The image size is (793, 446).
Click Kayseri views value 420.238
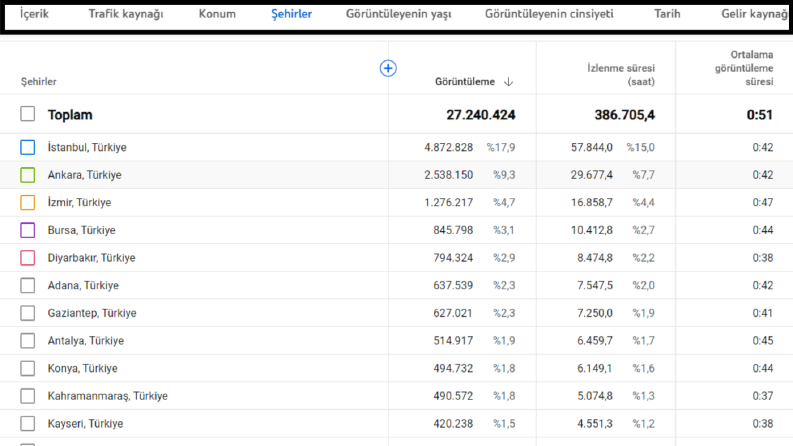point(453,424)
